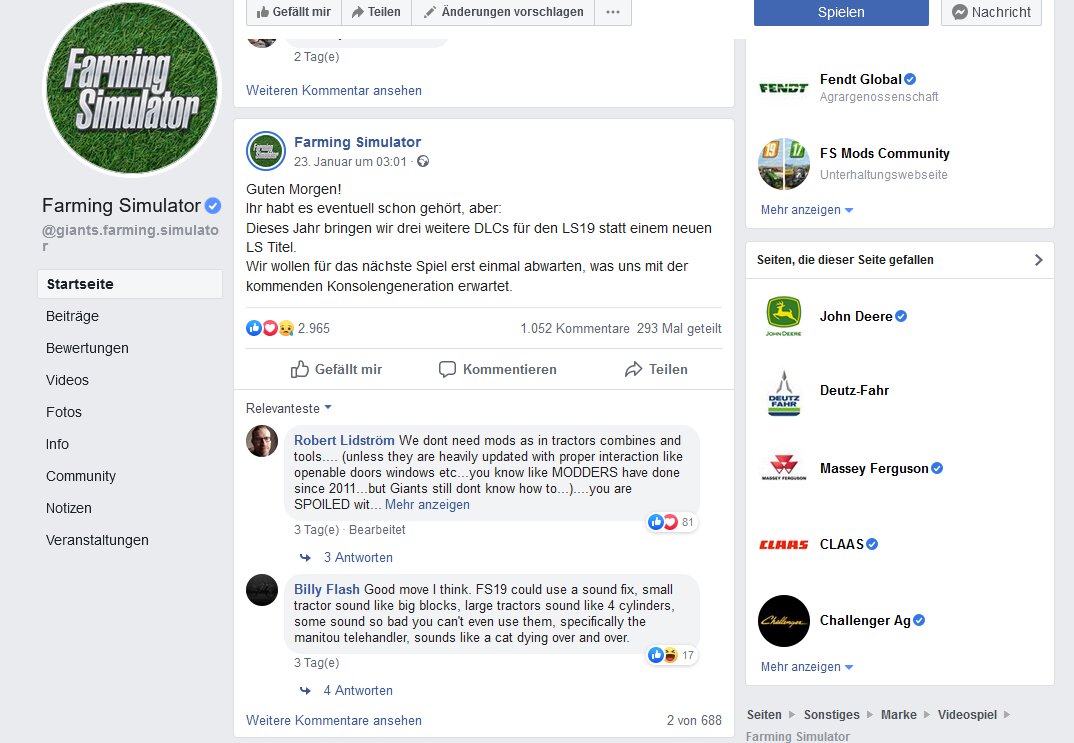Screen dimensions: 1074x743
Task: Click the Fendt Global logo
Action: click(784, 88)
